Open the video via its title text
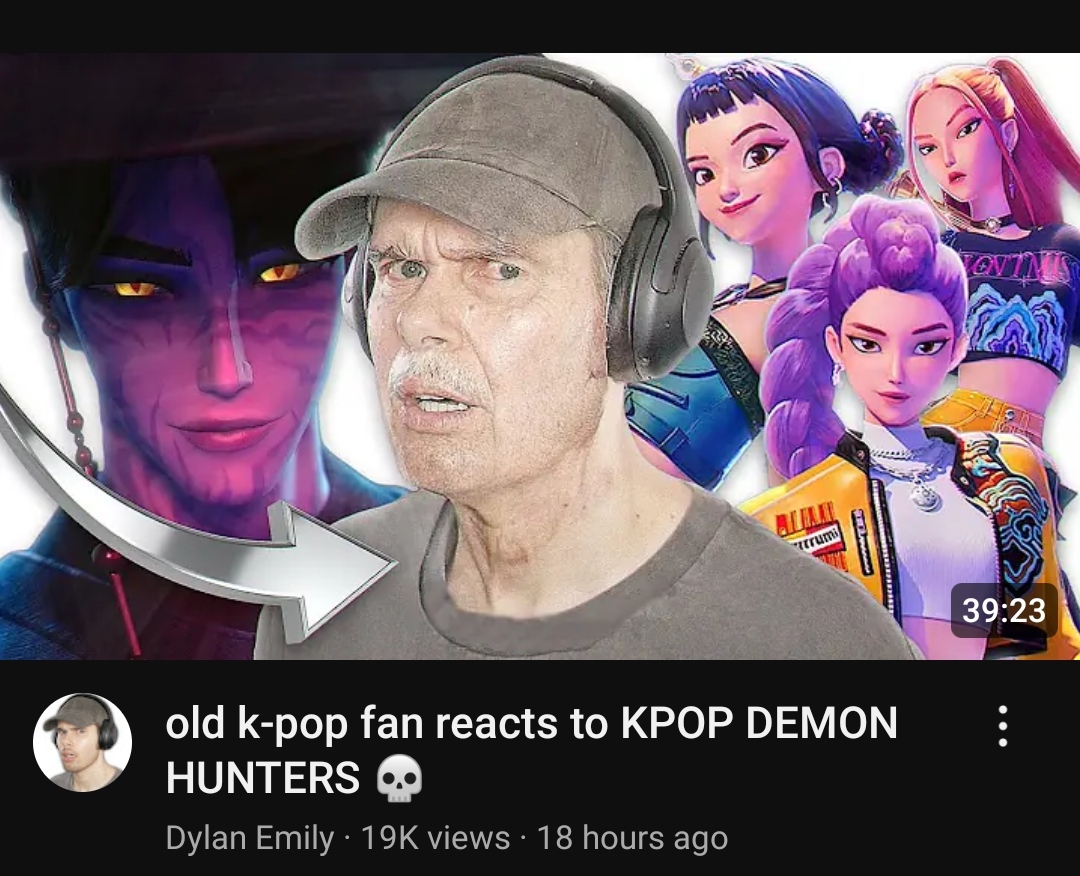Viewport: 1080px width, 876px height. tap(531, 751)
